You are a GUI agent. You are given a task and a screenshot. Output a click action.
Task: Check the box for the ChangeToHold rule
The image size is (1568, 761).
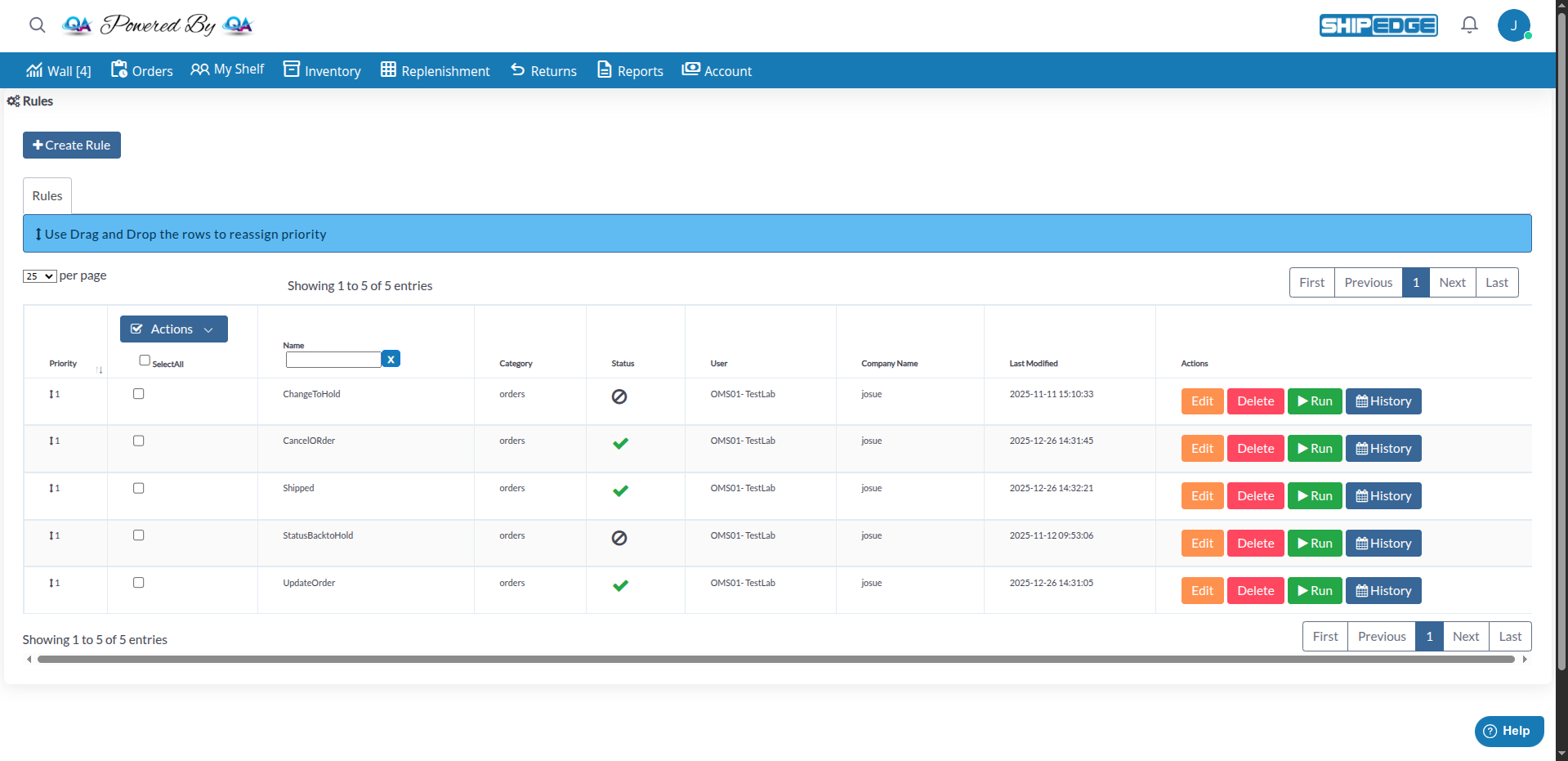click(x=139, y=394)
